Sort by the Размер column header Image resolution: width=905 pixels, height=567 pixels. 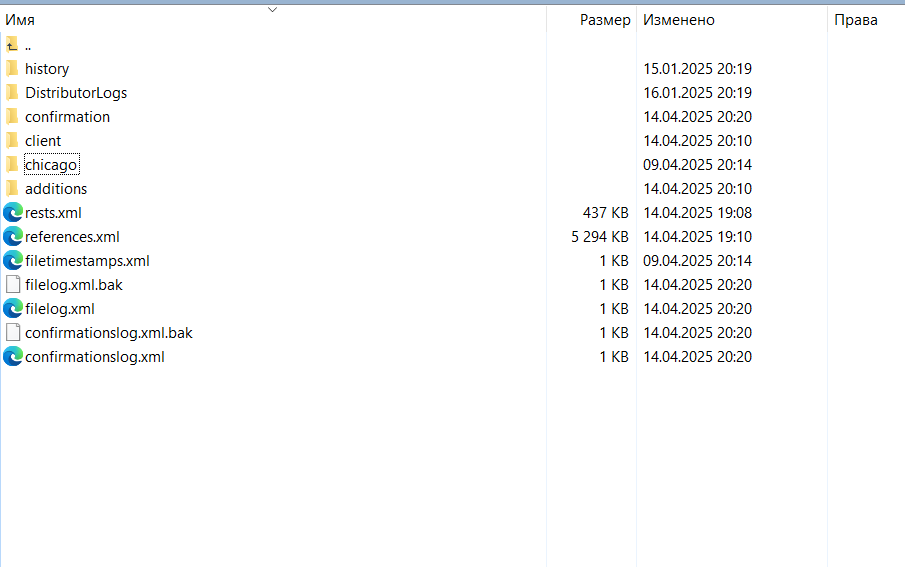[605, 20]
